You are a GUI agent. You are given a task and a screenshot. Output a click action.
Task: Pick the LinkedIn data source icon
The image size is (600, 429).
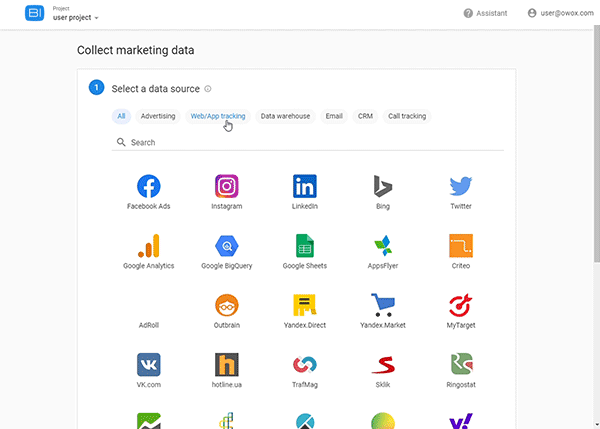click(x=305, y=186)
